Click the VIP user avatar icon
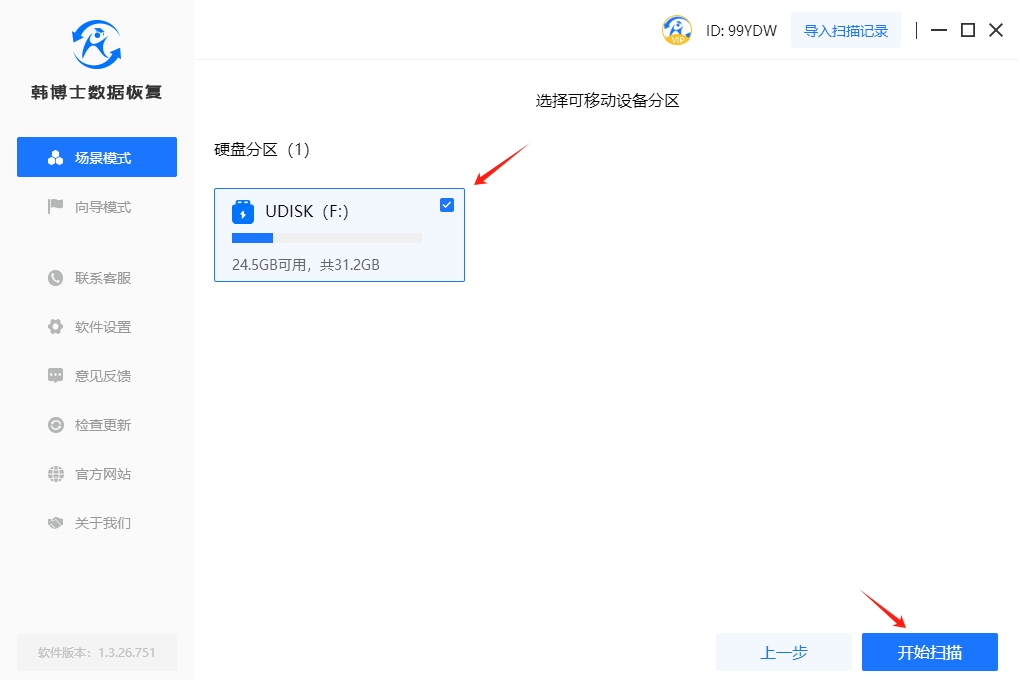This screenshot has height=680, width=1020. pyautogui.click(x=677, y=30)
